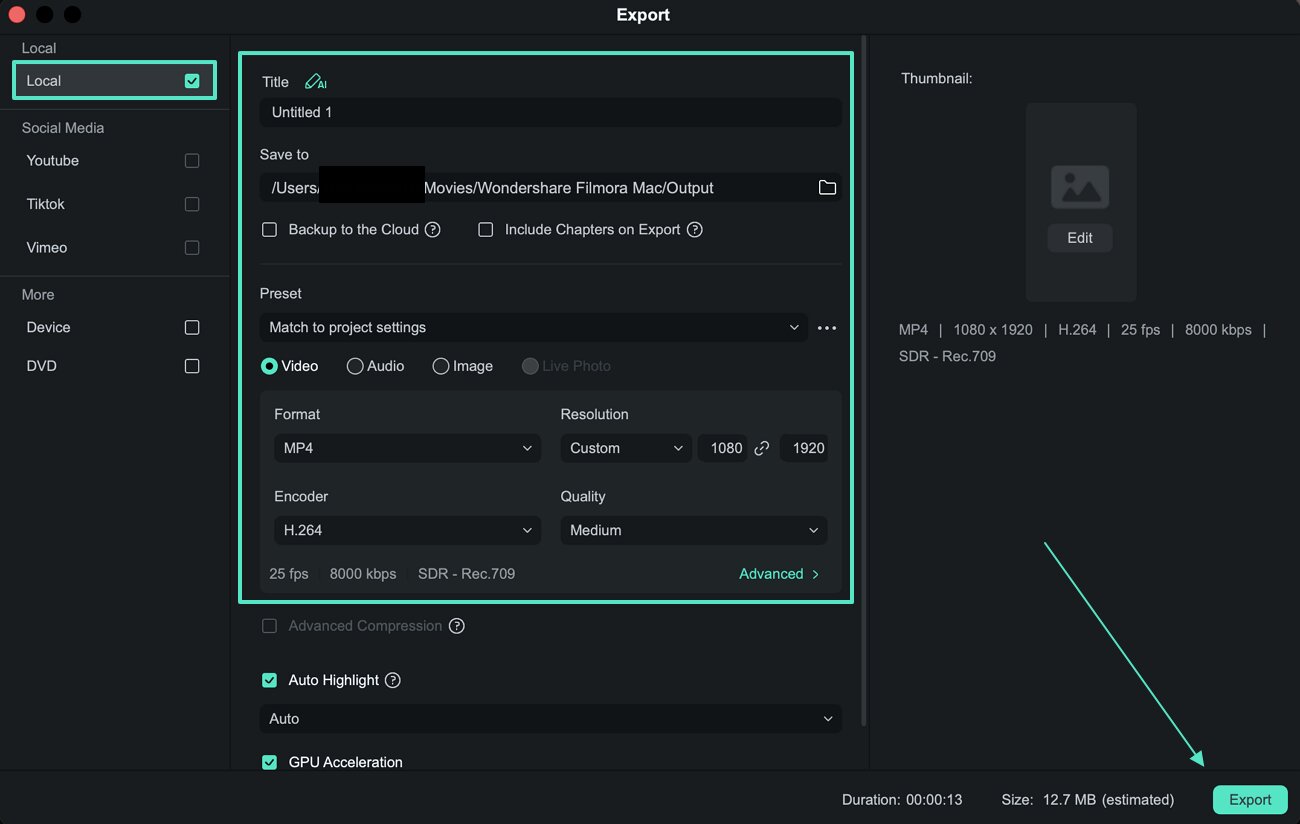Open the Auto Highlight dropdown showing Auto
The width and height of the screenshot is (1300, 824).
point(550,719)
